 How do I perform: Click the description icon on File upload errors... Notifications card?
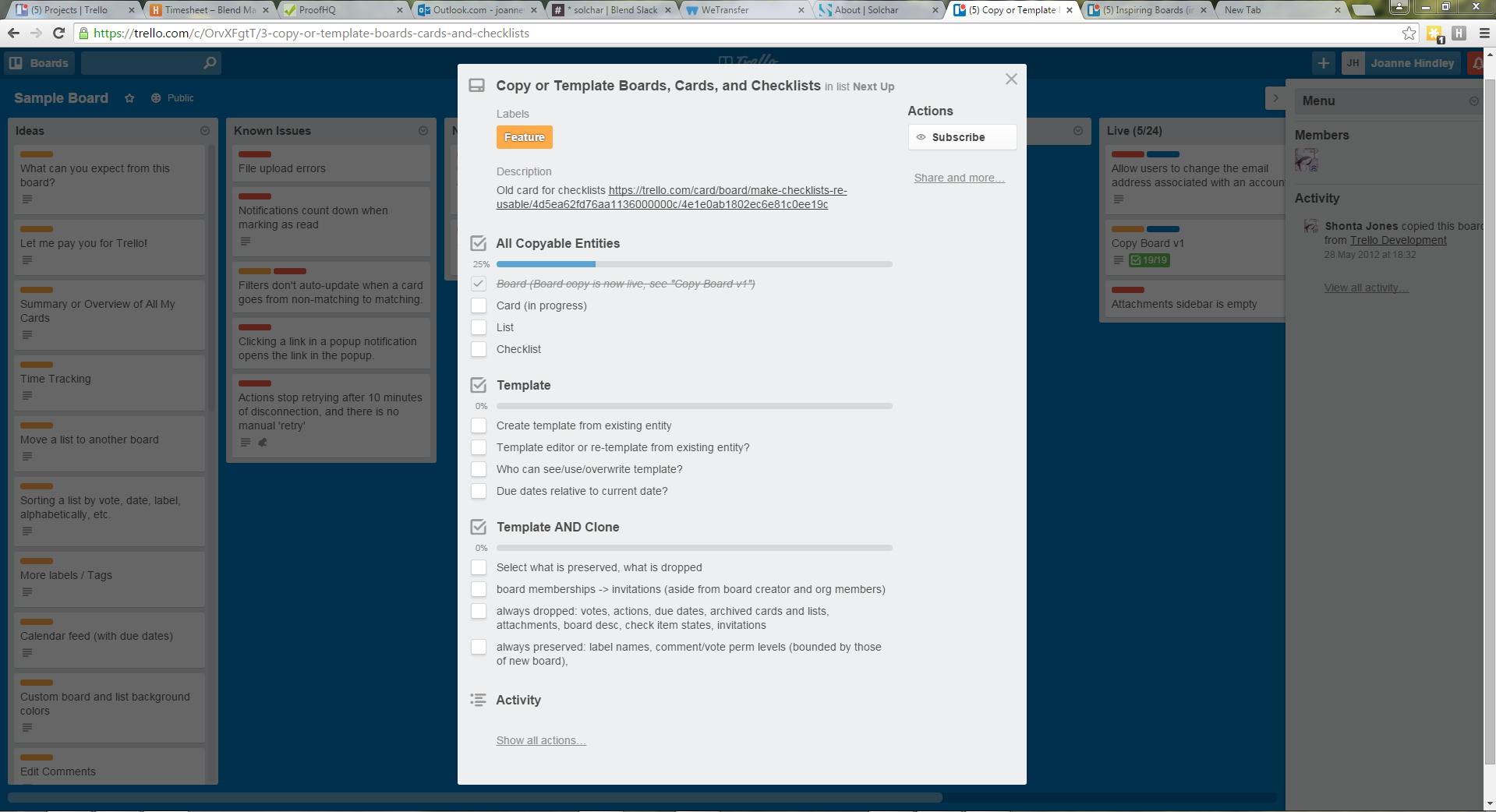tap(246, 242)
